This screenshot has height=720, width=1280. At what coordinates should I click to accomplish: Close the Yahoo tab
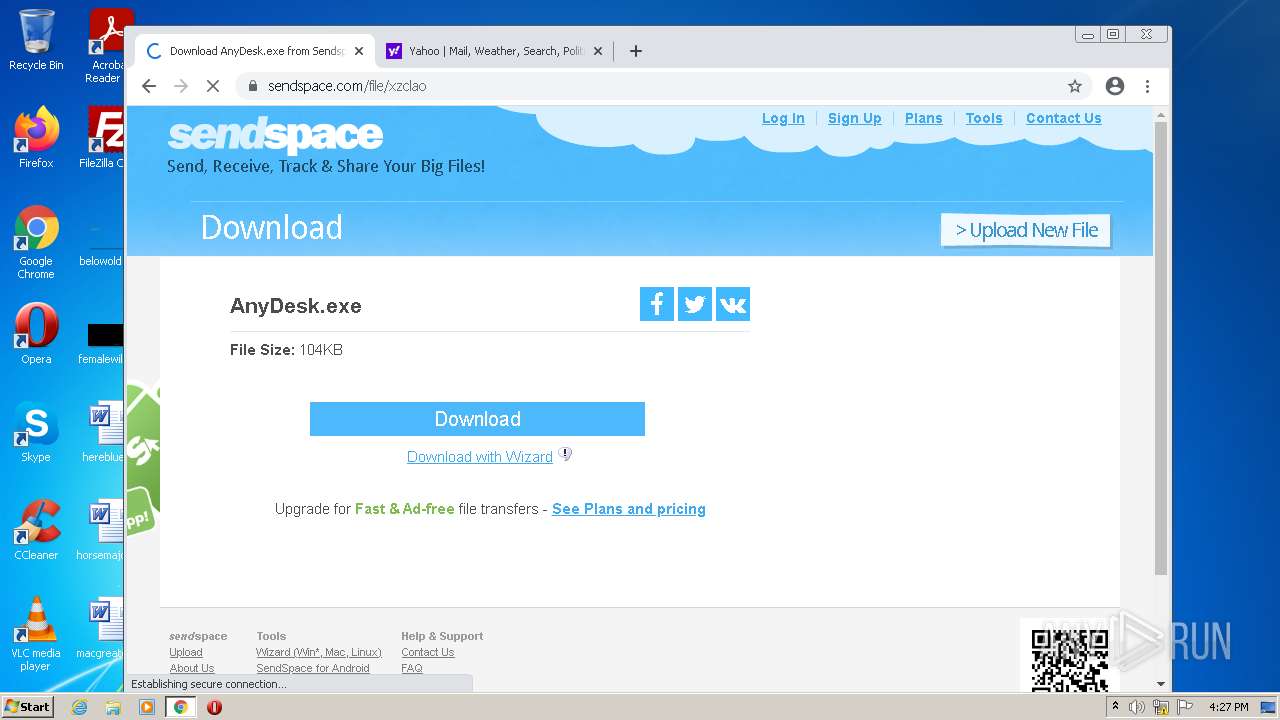(x=598, y=51)
